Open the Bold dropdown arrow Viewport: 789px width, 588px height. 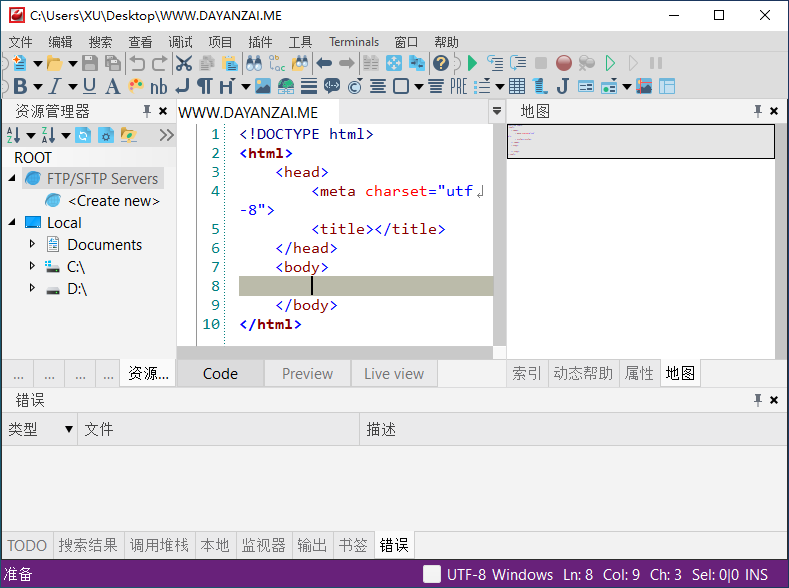(x=38, y=87)
